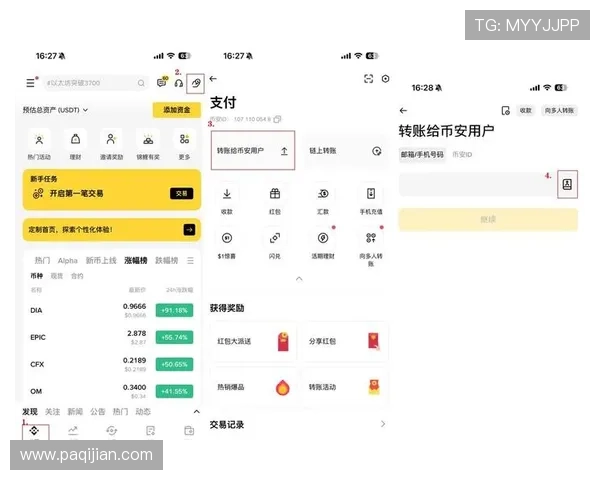Open the QR scan icon on Pay screen
The height and width of the screenshot is (480, 600).
(368, 79)
